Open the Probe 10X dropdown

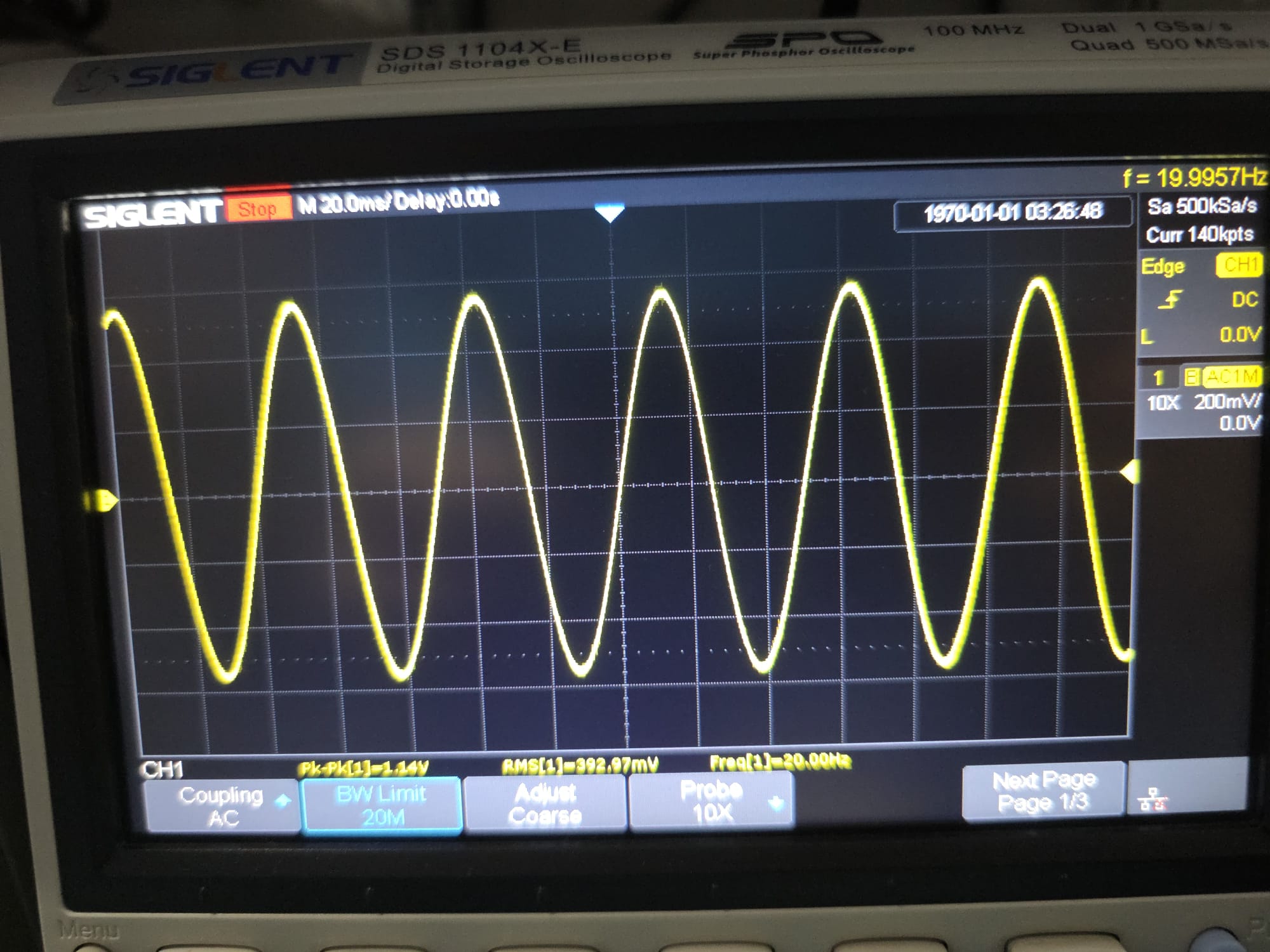pos(711,801)
